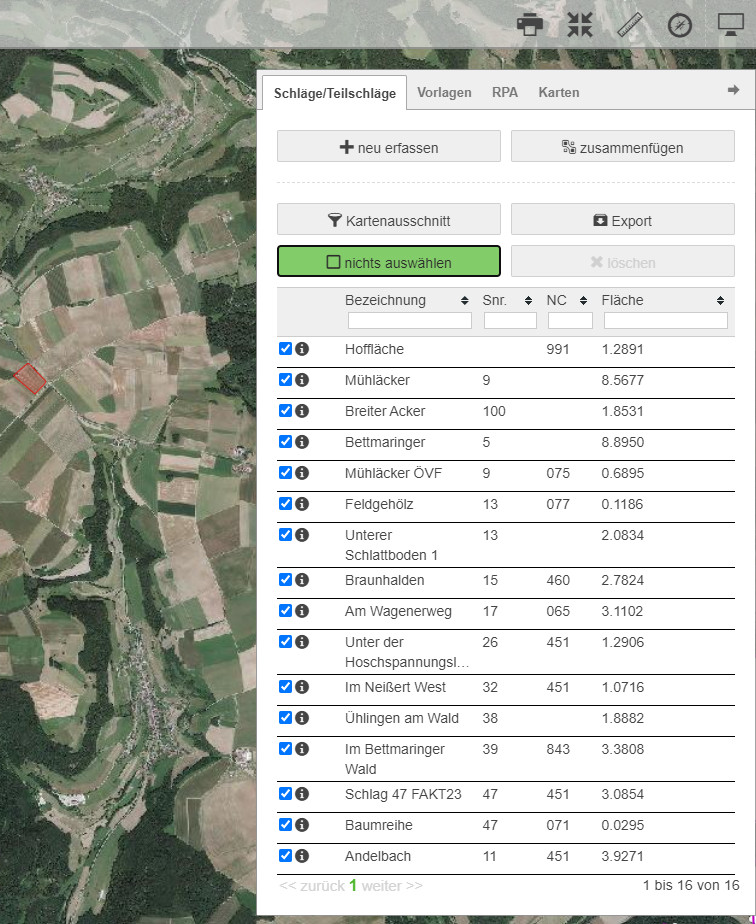Screen dimensions: 756x924
Task: Show info for Braunhalden
Action: [302, 580]
